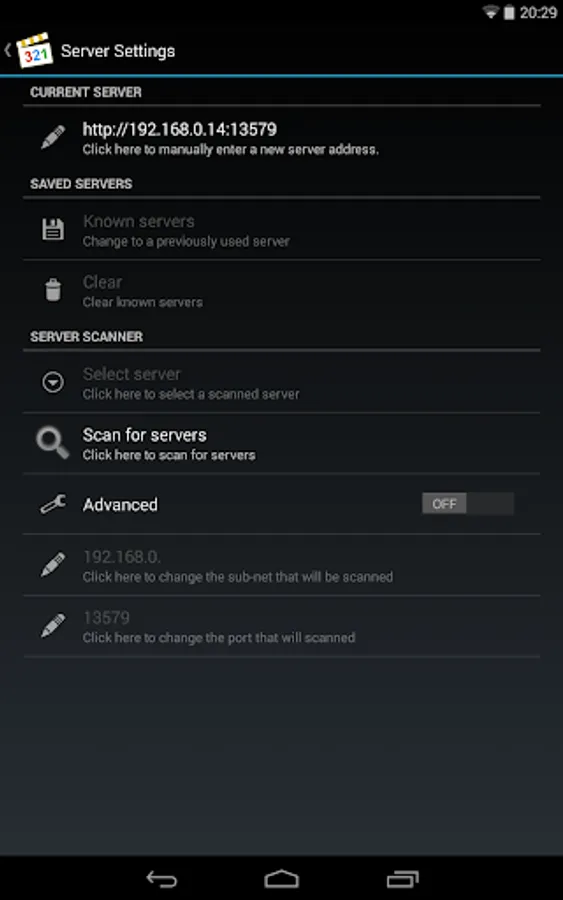Tap the pencil icon beside 192.168.0. sub-net
The width and height of the screenshot is (563, 900).
(x=53, y=565)
